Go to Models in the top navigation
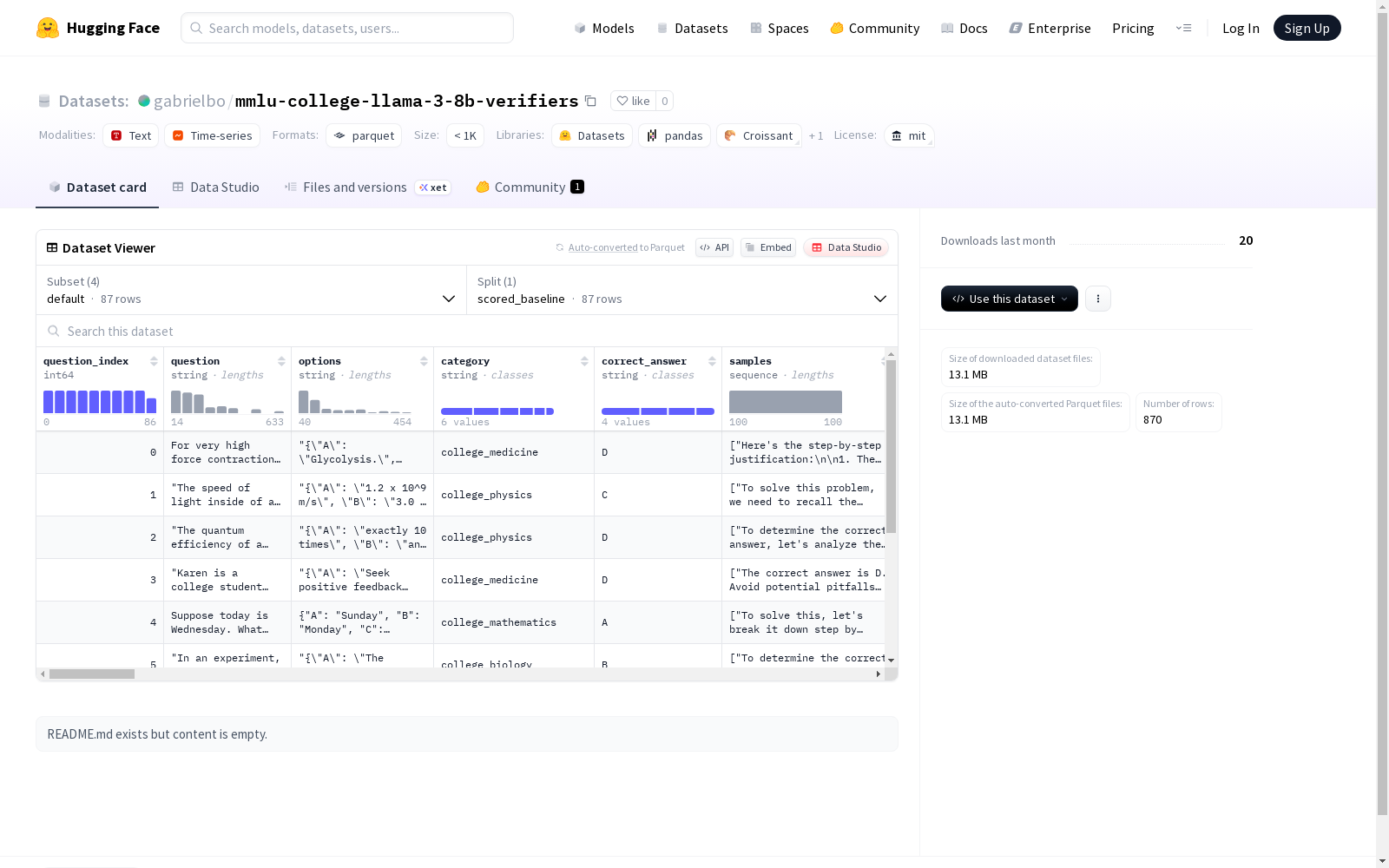Screen dimensions: 1389x868 click(x=604, y=28)
